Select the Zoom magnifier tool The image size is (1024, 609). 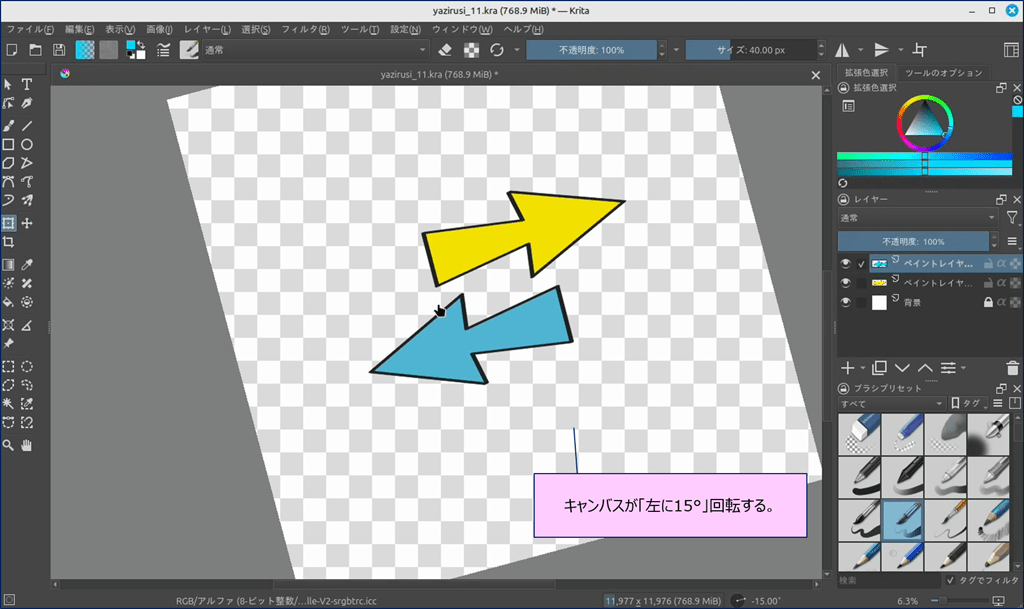coord(8,444)
